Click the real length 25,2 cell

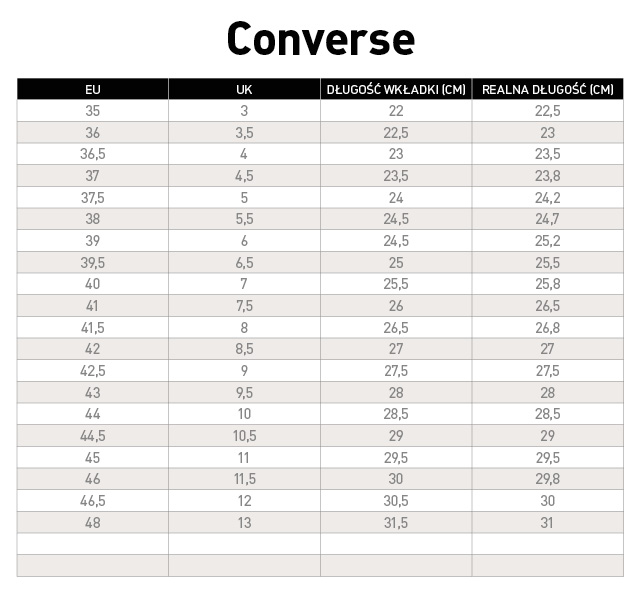click(x=547, y=241)
